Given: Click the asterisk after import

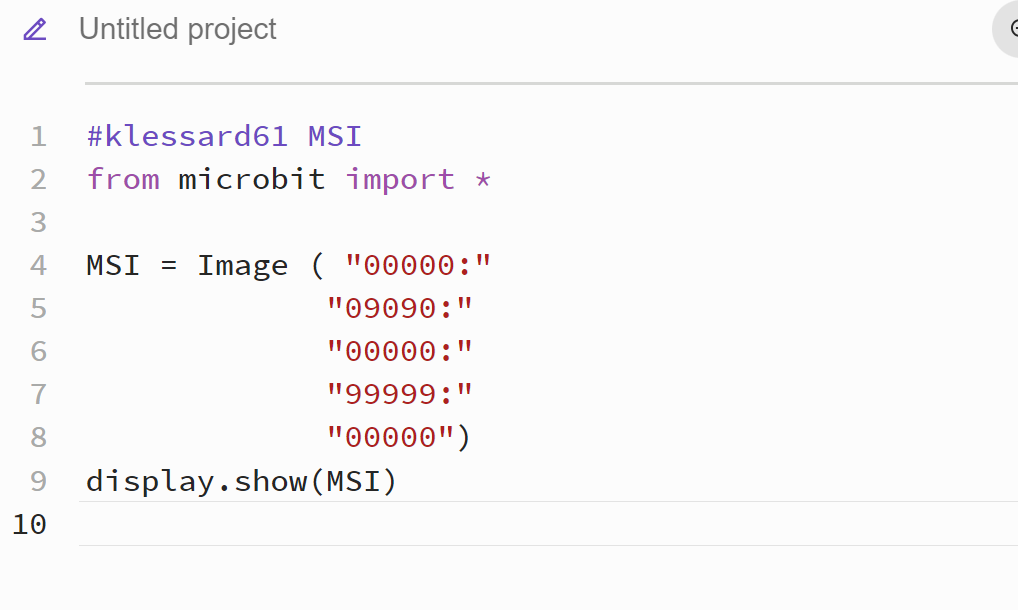Looking at the screenshot, I should click(x=482, y=179).
